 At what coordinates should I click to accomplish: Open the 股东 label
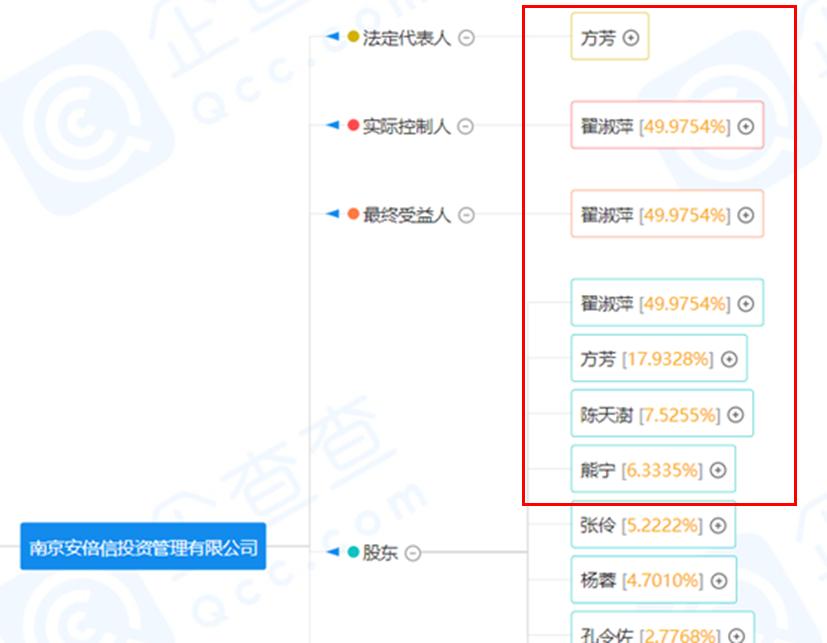[380, 553]
